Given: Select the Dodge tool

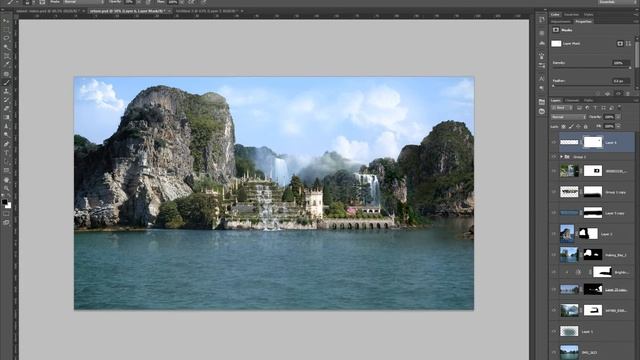Looking at the screenshot, I should 6,135.
